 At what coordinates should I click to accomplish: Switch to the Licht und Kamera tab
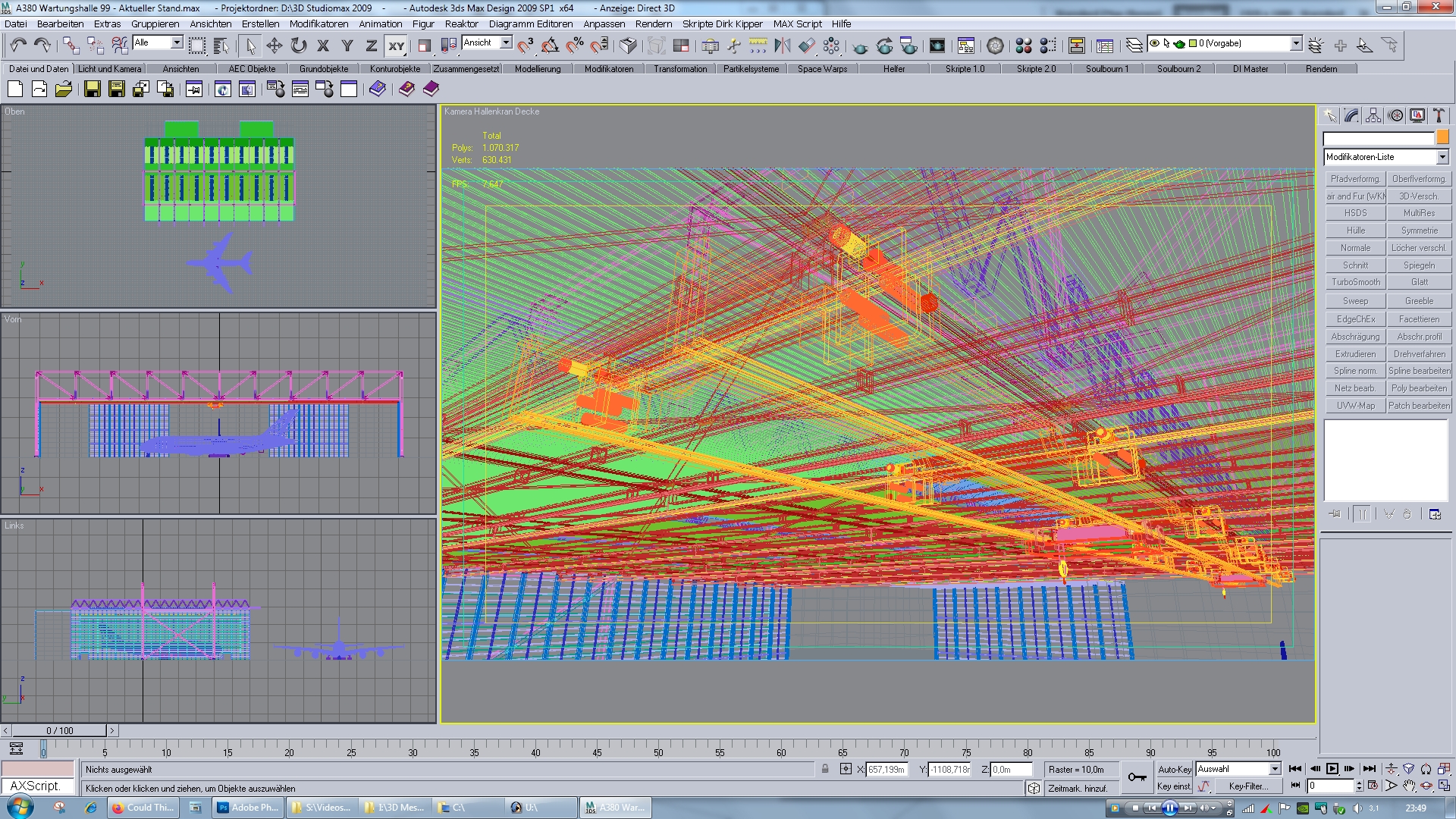pos(109,69)
